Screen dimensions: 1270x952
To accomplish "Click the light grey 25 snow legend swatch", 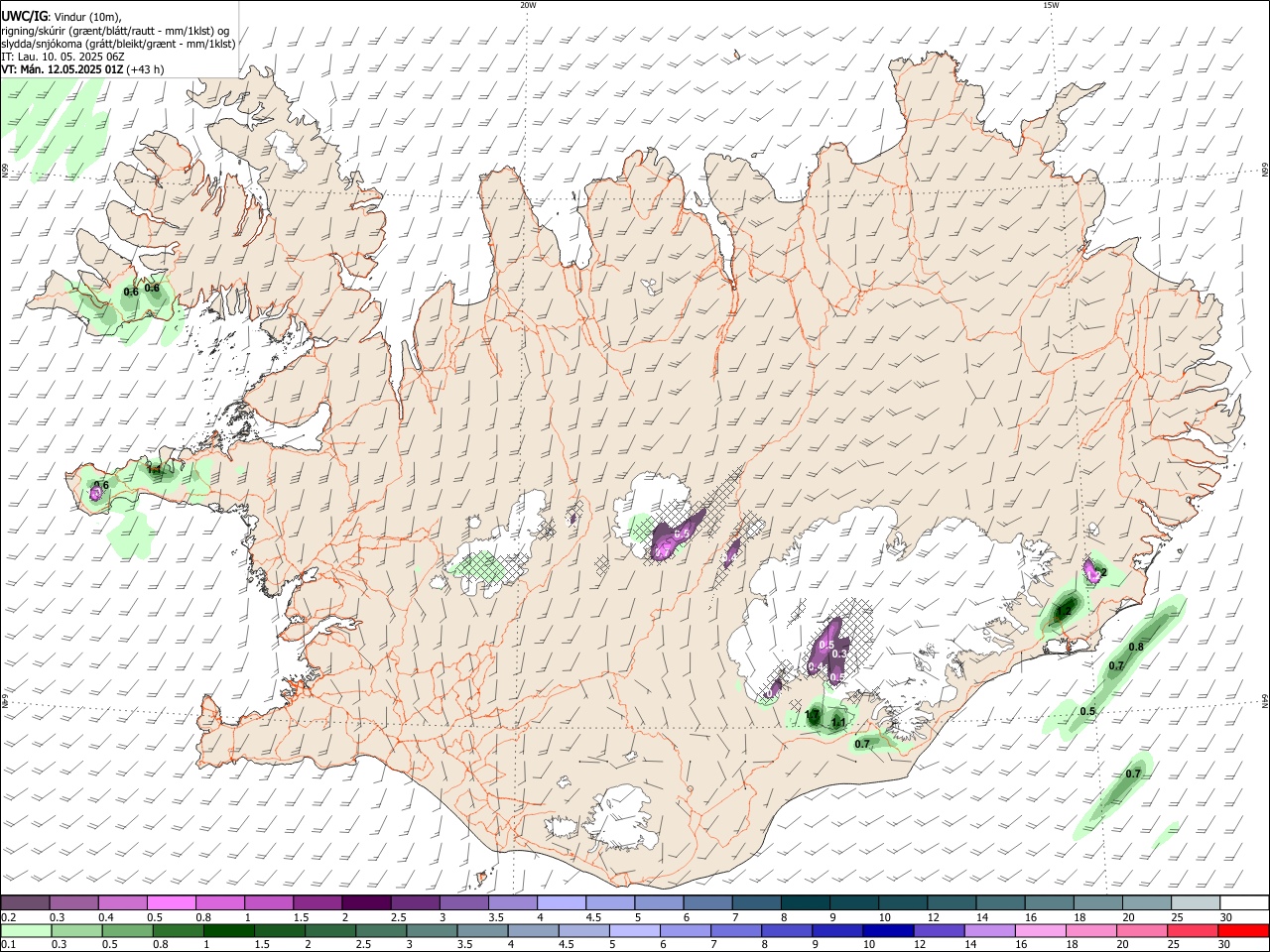I will (1195, 903).
